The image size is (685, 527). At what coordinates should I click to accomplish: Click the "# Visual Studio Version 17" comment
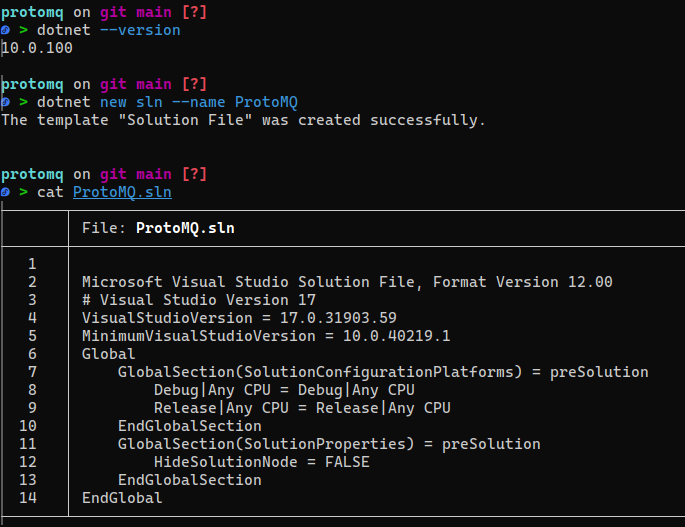(199, 300)
